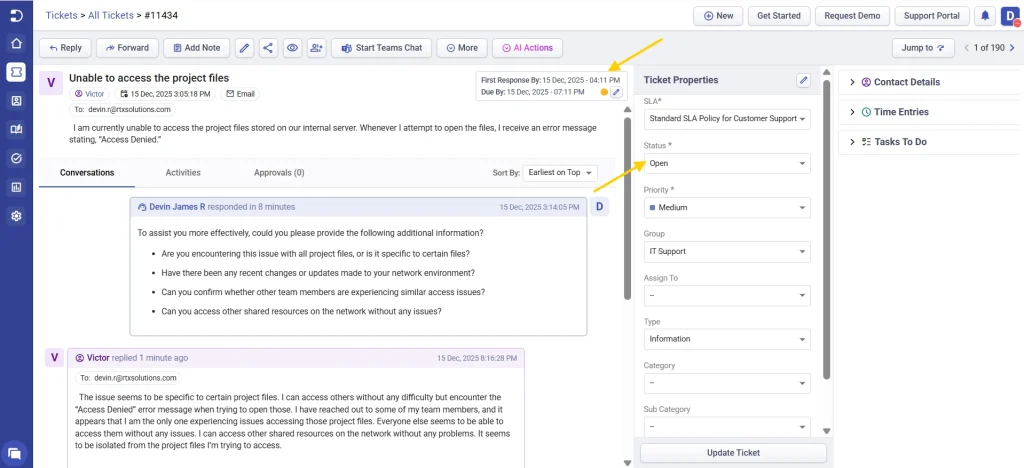Open the SLA policy dropdown
1024x468 pixels.
pyautogui.click(x=727, y=119)
